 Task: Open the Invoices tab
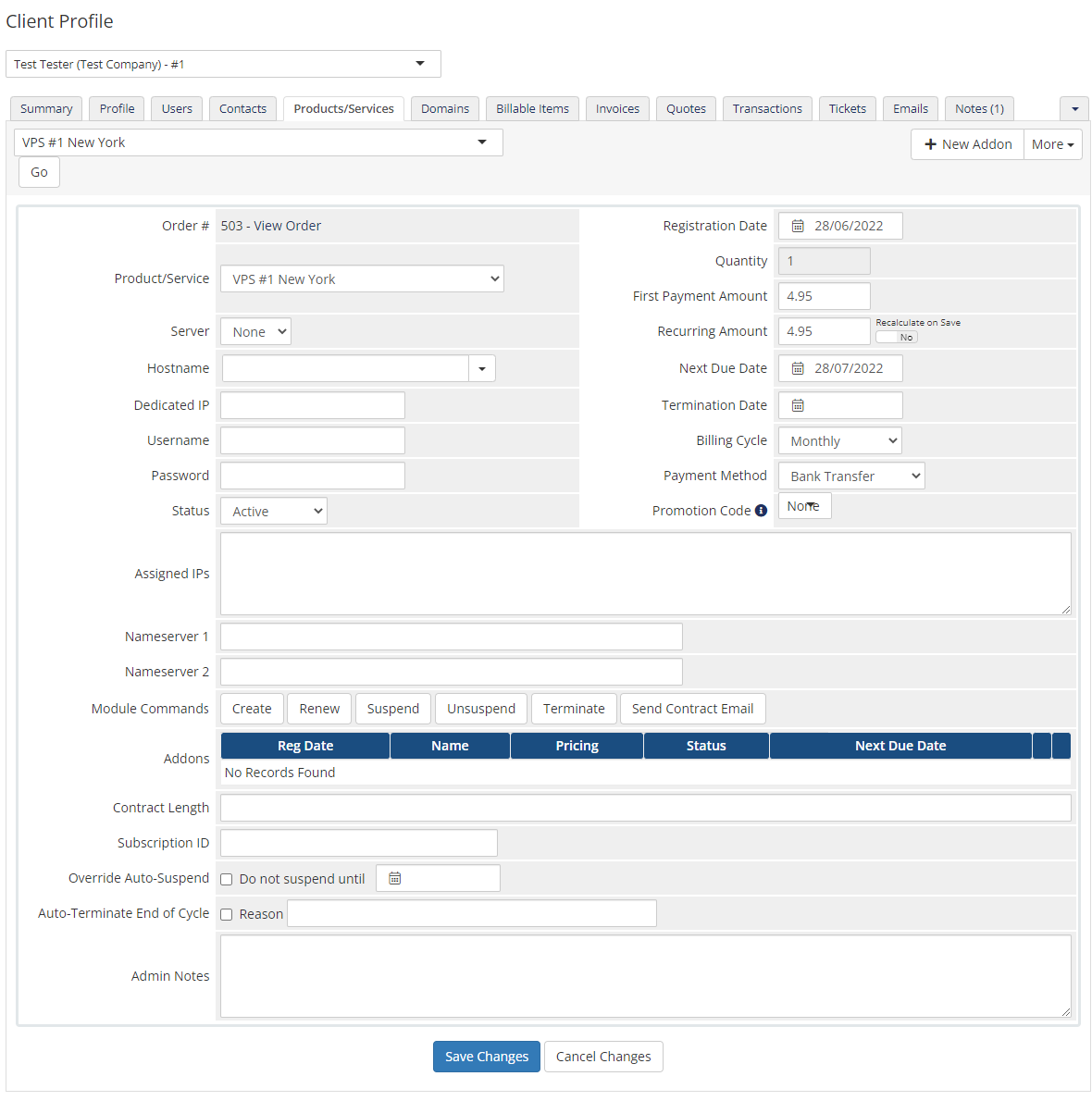(618, 109)
